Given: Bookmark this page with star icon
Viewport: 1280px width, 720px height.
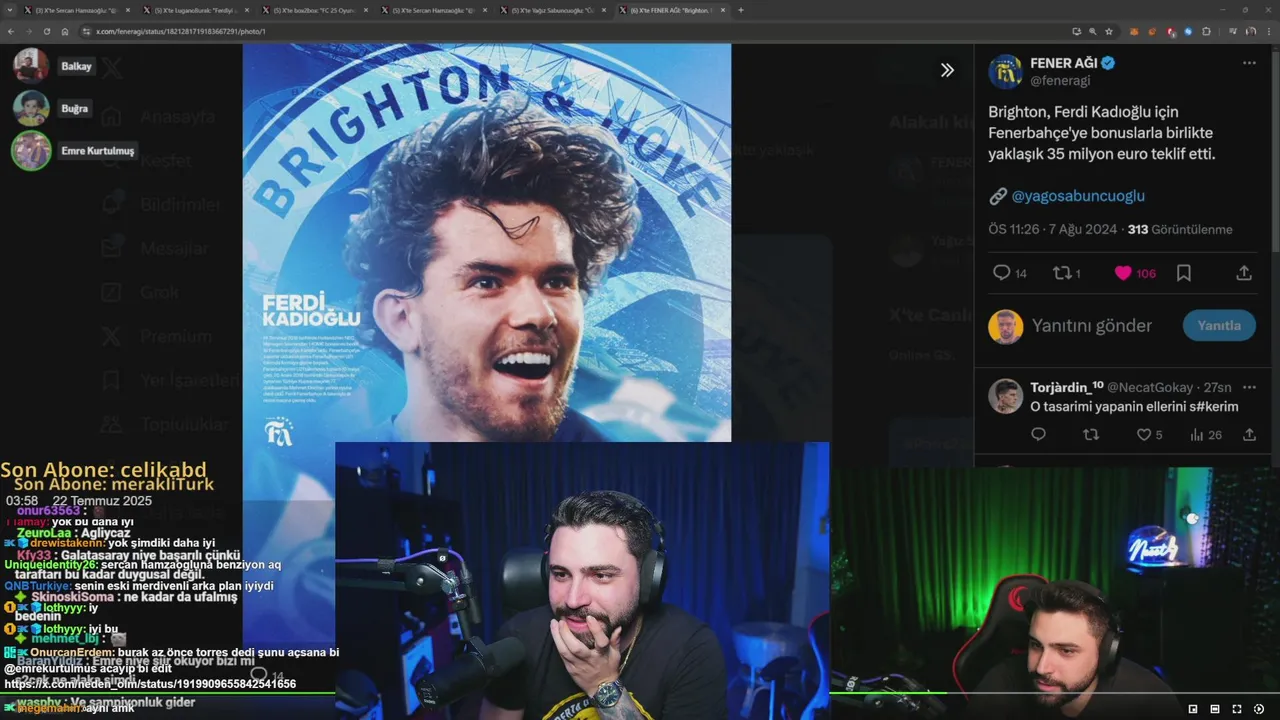Looking at the screenshot, I should coord(1109,31).
